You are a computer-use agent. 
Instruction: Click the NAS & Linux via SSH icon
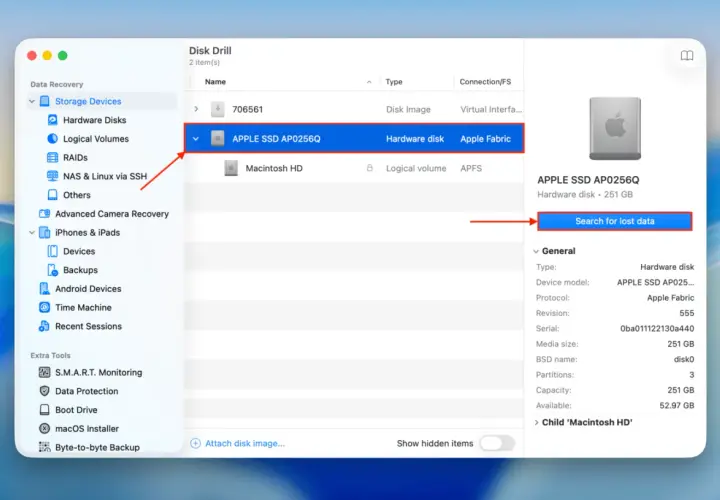(52, 176)
